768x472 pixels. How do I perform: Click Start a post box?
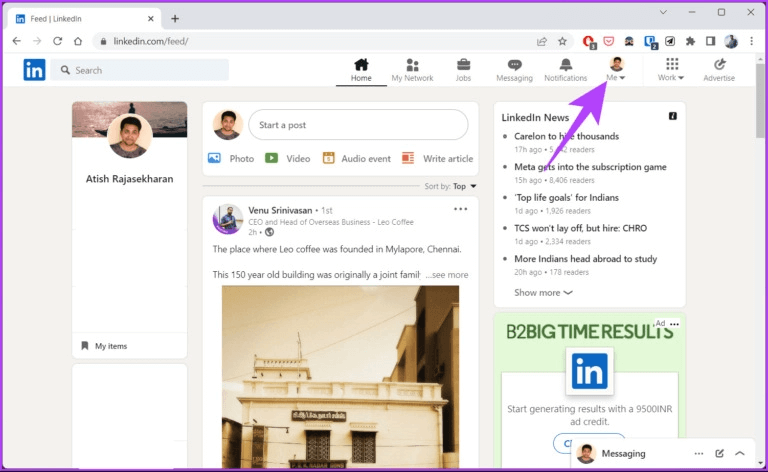(358, 125)
